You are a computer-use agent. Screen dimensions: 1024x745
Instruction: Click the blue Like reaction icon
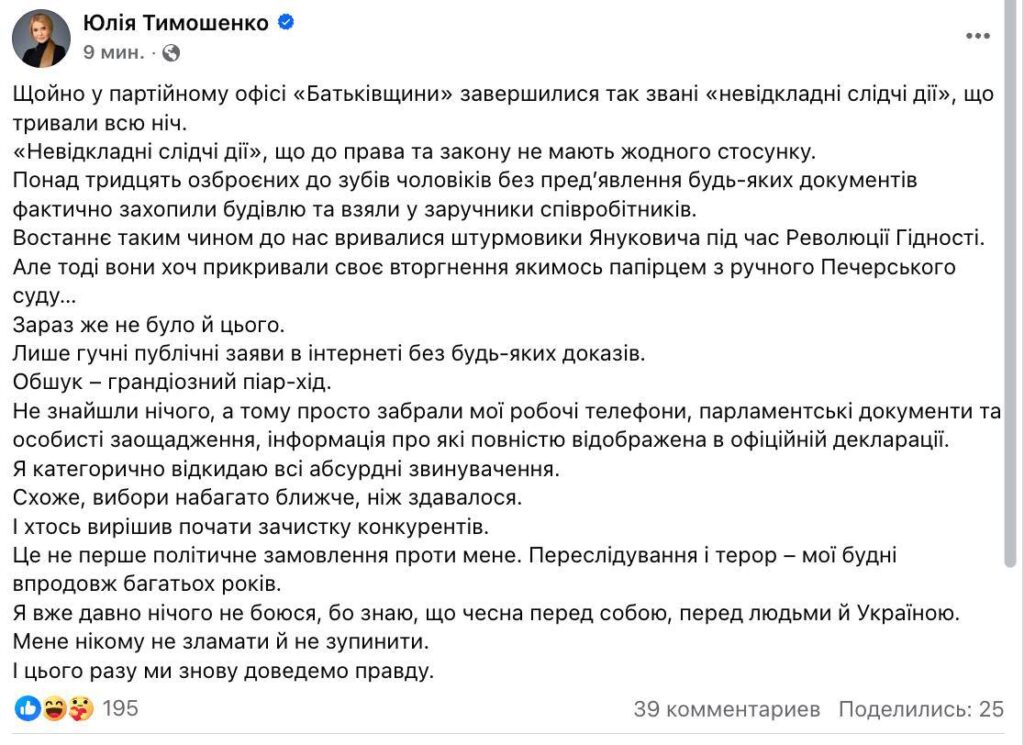click(x=28, y=709)
